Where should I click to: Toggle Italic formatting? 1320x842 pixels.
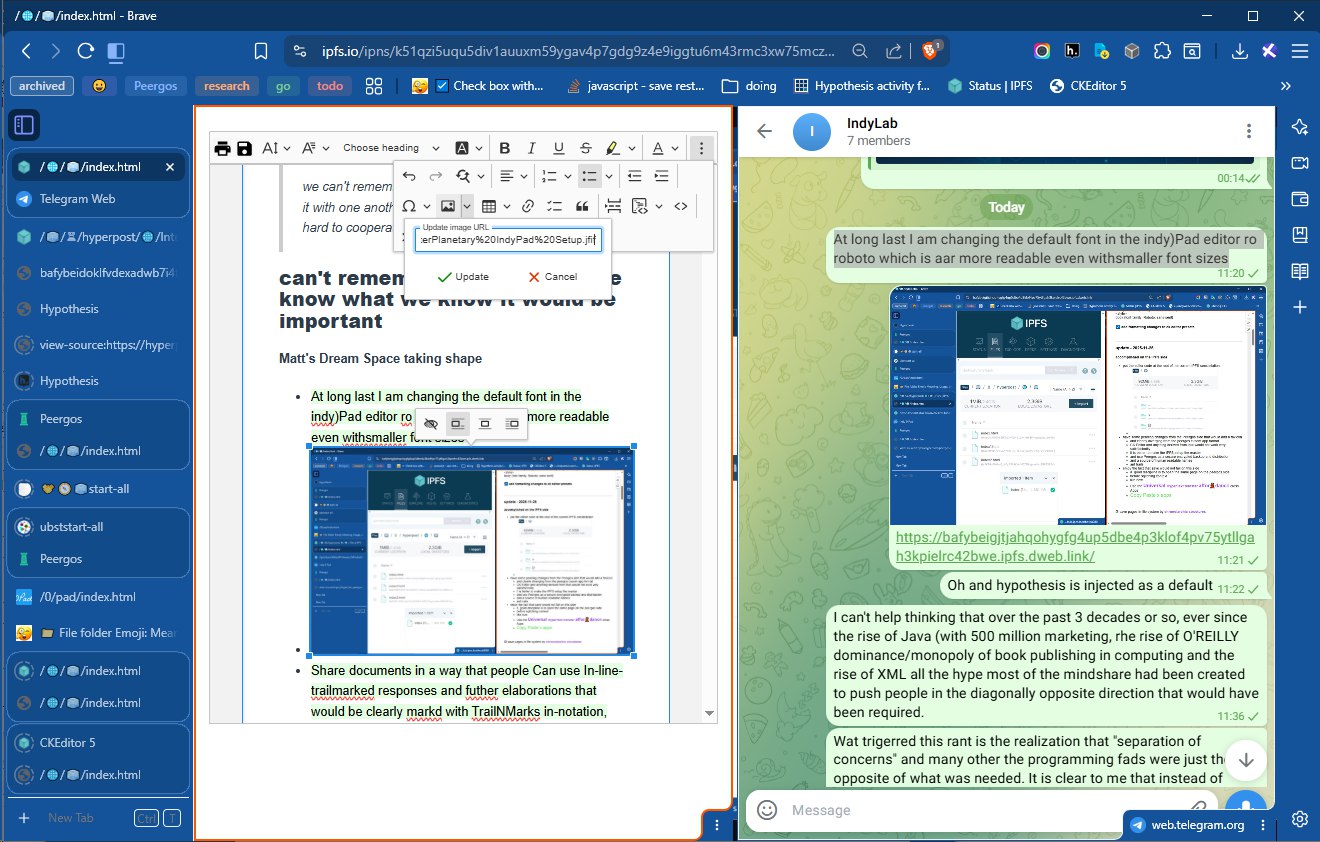[x=532, y=148]
